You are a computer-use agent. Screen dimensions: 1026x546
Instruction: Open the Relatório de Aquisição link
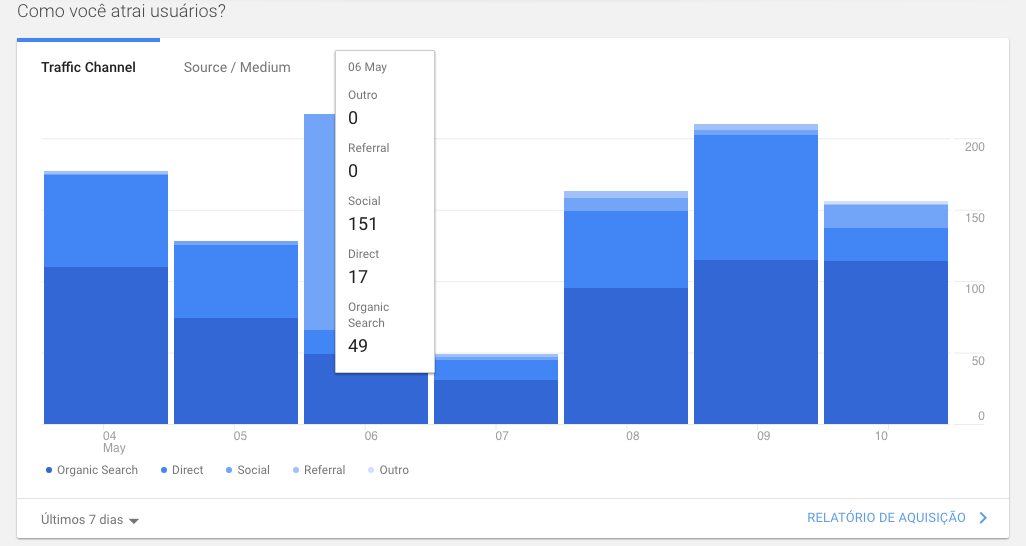click(886, 518)
